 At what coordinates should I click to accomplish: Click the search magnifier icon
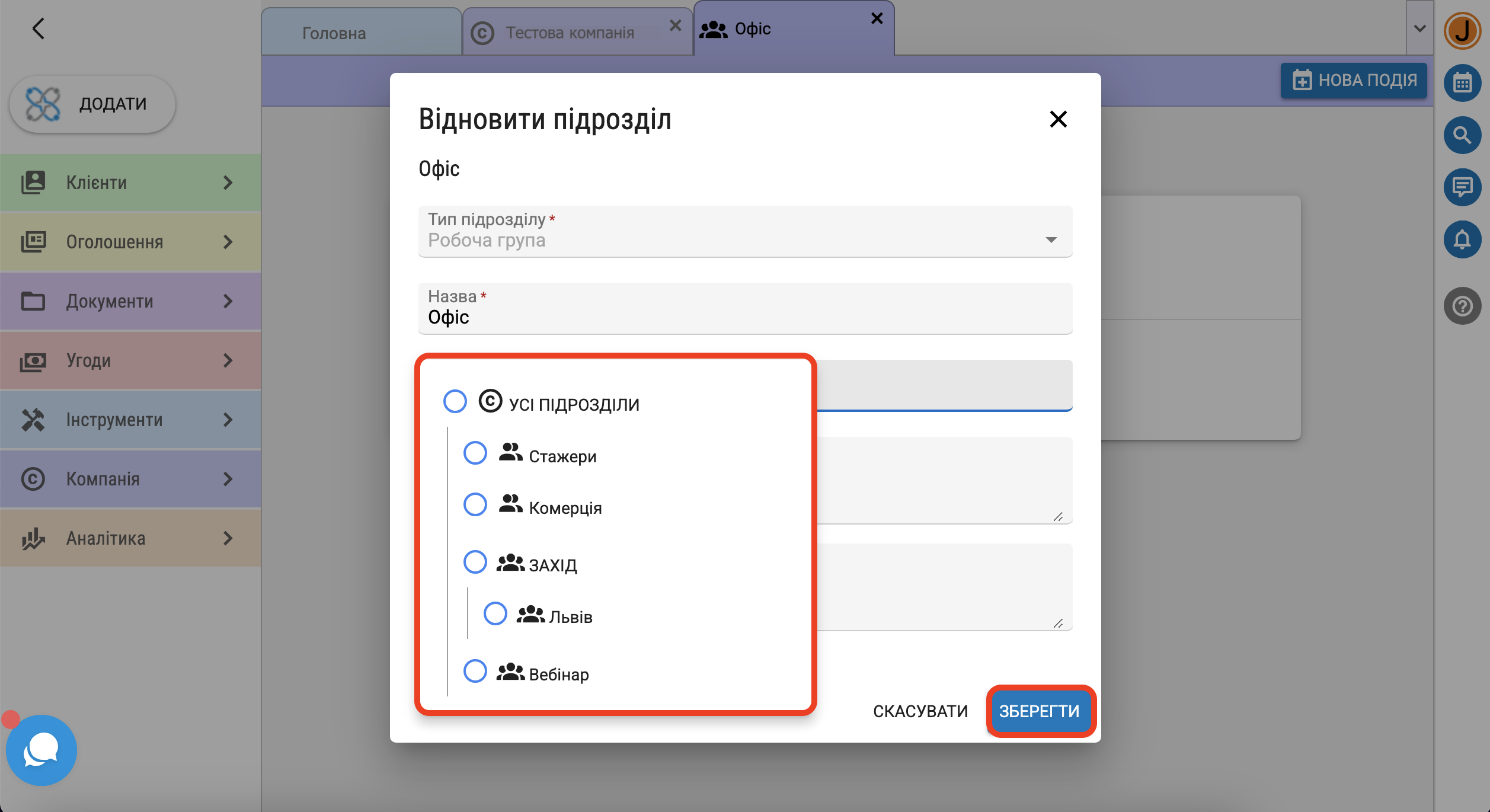(x=1462, y=136)
